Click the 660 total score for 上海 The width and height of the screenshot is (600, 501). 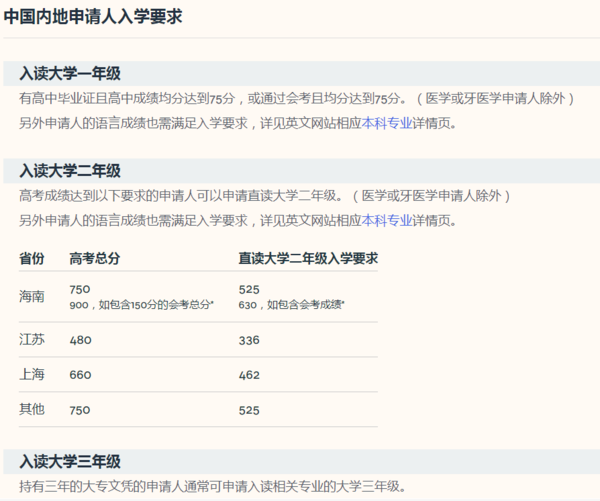pyautogui.click(x=80, y=375)
